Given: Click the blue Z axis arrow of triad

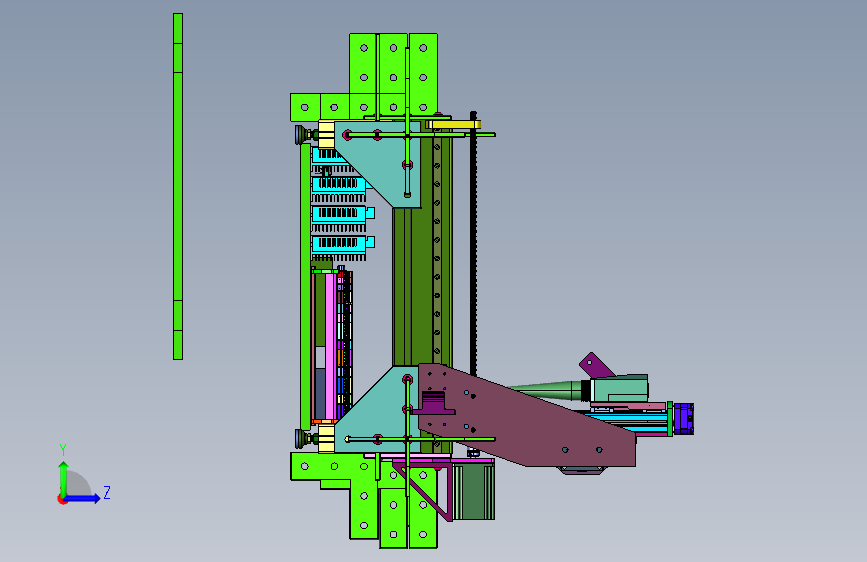Looking at the screenshot, I should click(x=83, y=498).
